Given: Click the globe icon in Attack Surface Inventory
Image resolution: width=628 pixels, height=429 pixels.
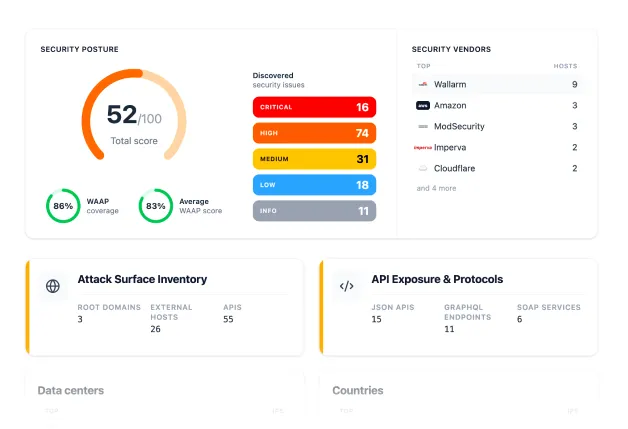Looking at the screenshot, I should [53, 286].
